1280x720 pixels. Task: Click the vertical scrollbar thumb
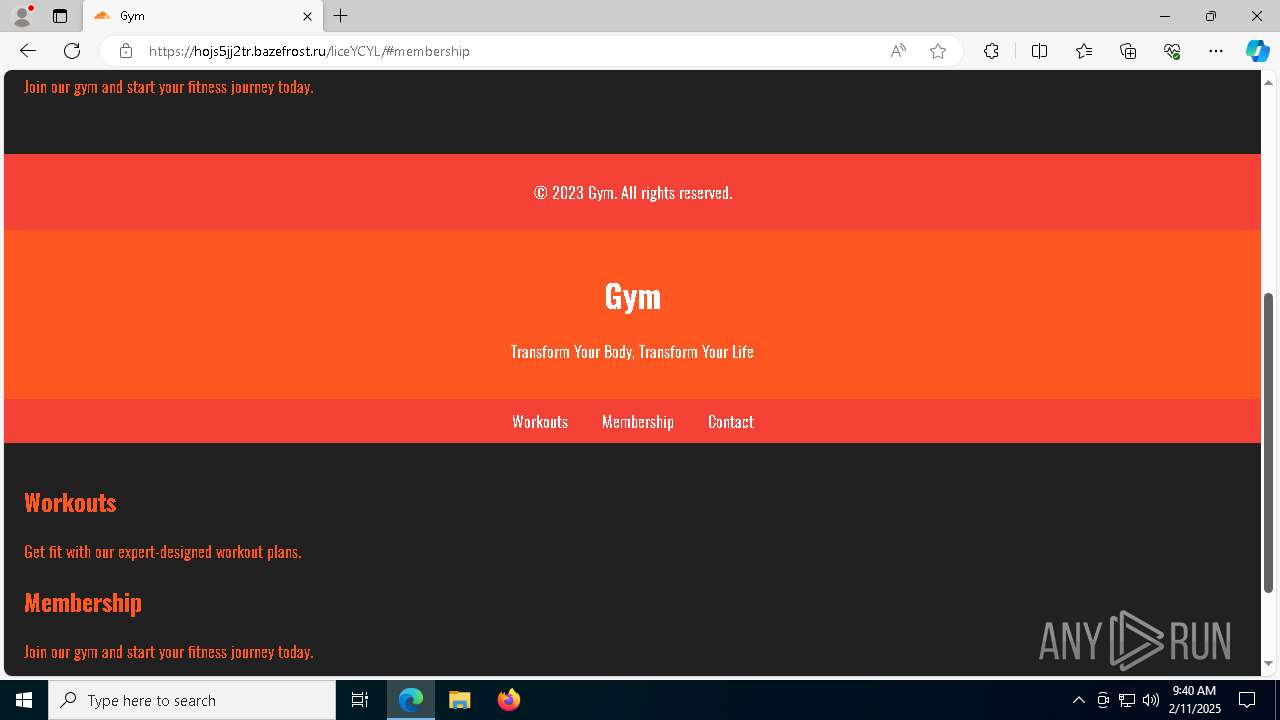tap(1269, 442)
